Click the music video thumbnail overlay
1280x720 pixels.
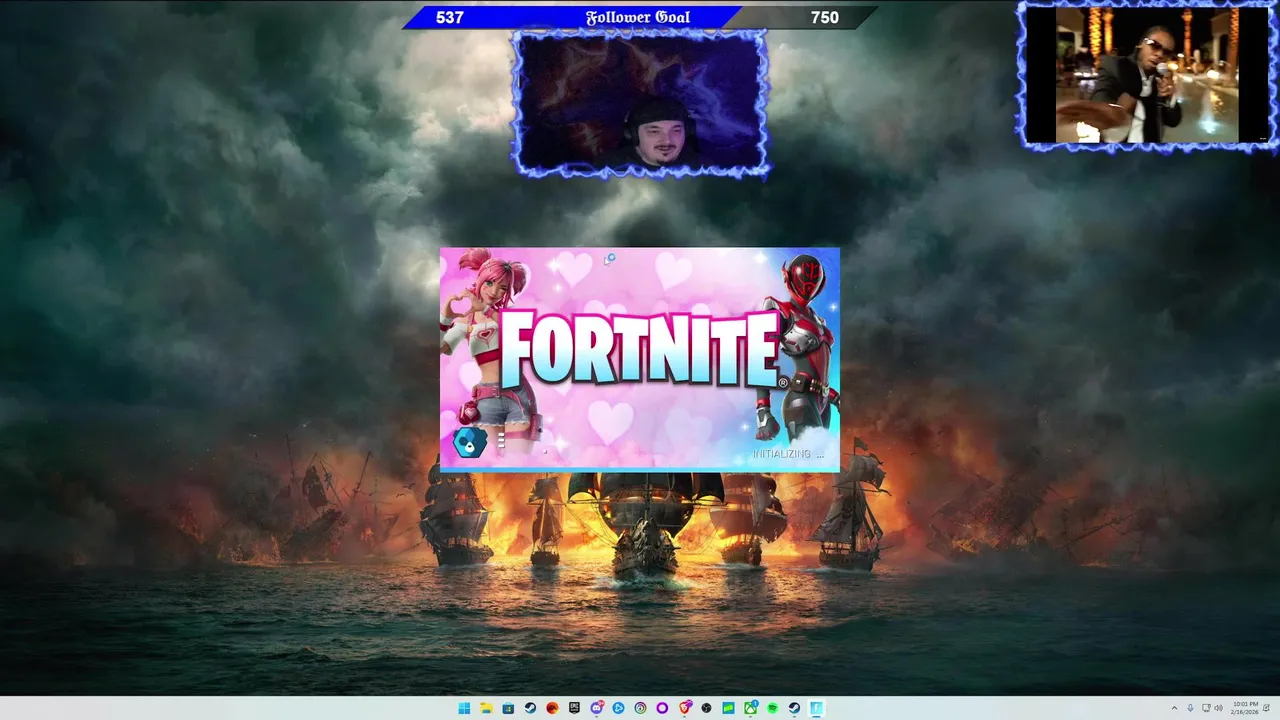tap(1148, 75)
